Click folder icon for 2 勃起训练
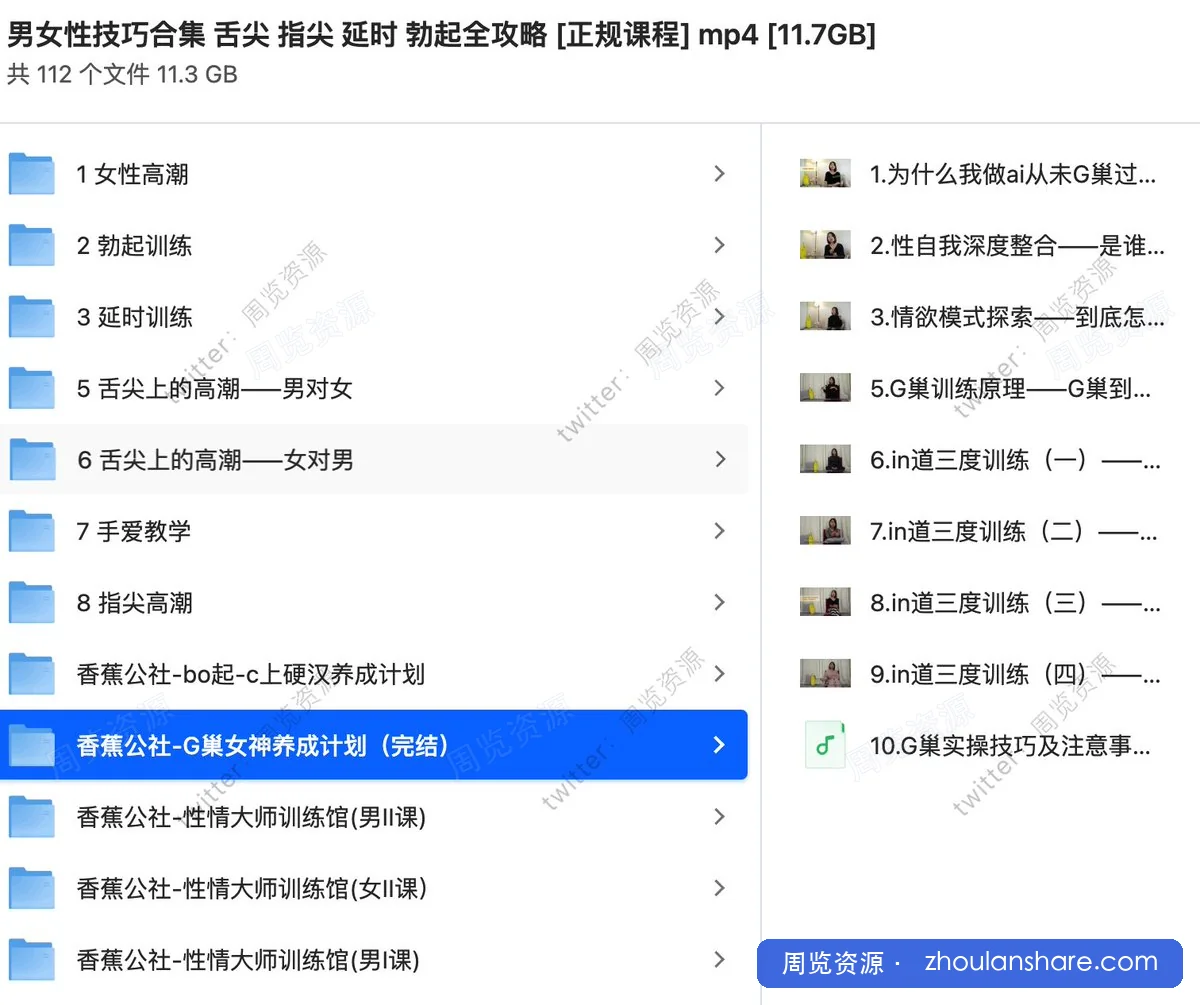Viewport: 1200px width, 1005px height. [31, 246]
